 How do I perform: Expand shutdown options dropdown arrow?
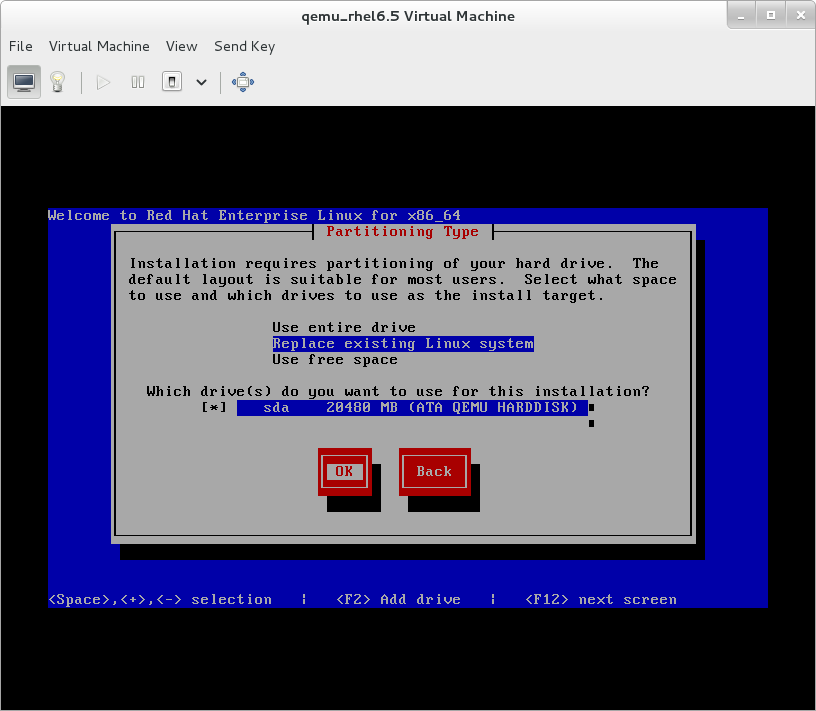pyautogui.click(x=201, y=82)
